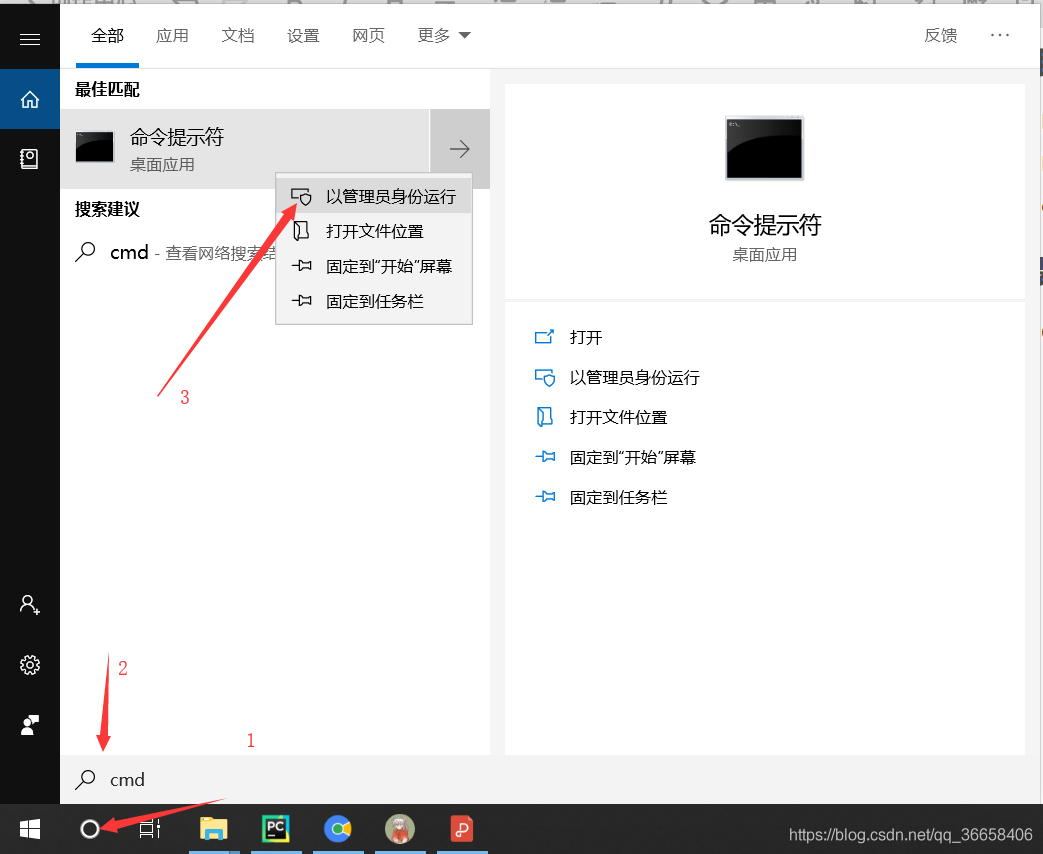Click pin icon beside 固定到任务栏 in right pane
The image size is (1043, 854).
tap(545, 497)
